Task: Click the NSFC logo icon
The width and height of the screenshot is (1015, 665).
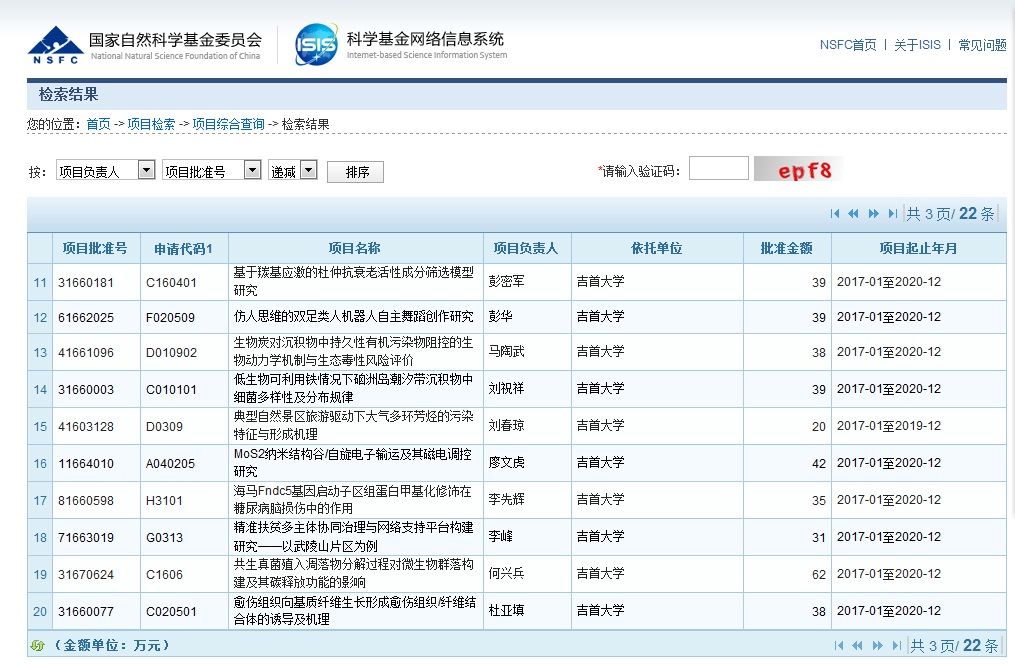Action: coord(55,45)
